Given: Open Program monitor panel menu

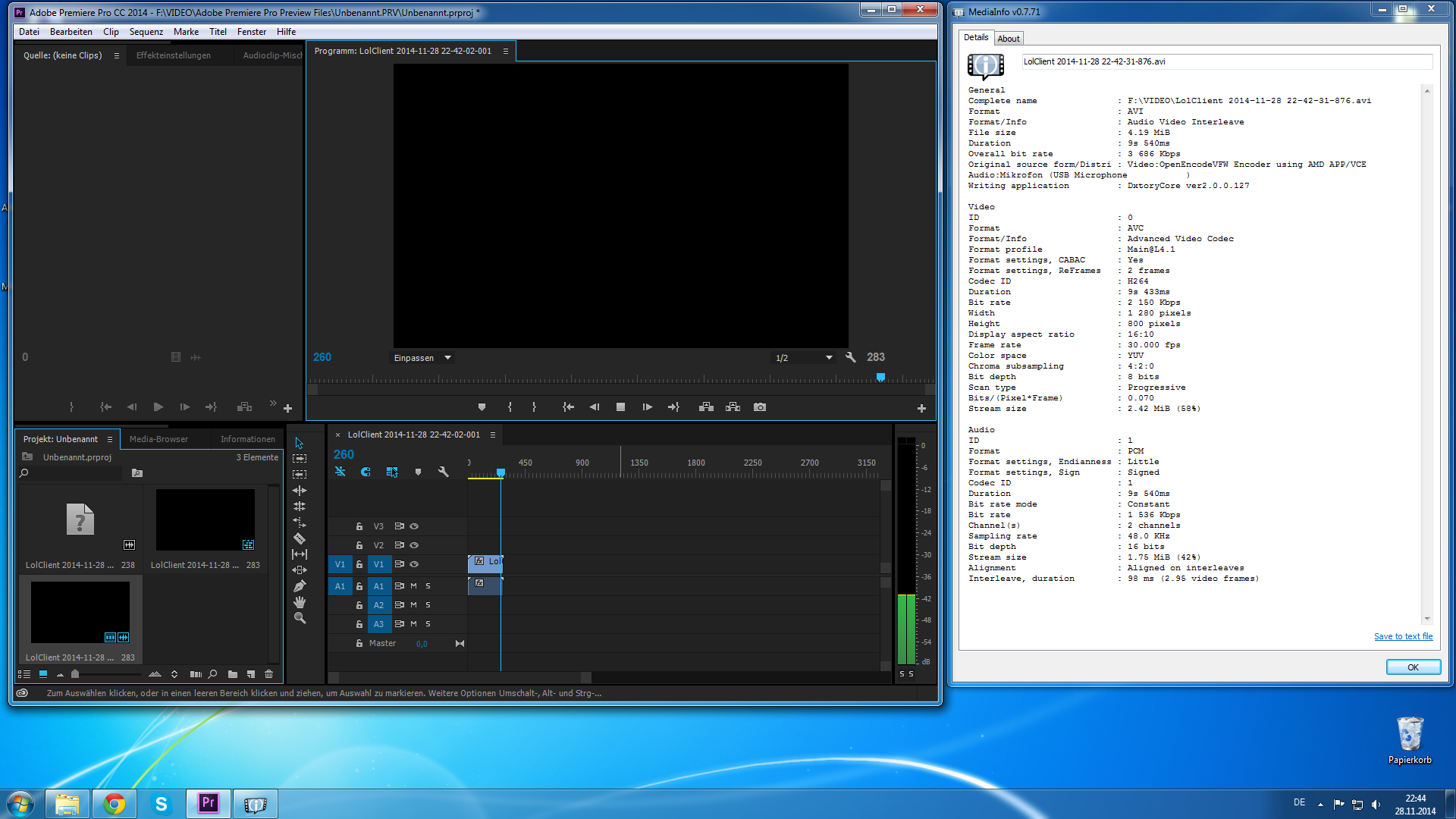Looking at the screenshot, I should (x=506, y=52).
